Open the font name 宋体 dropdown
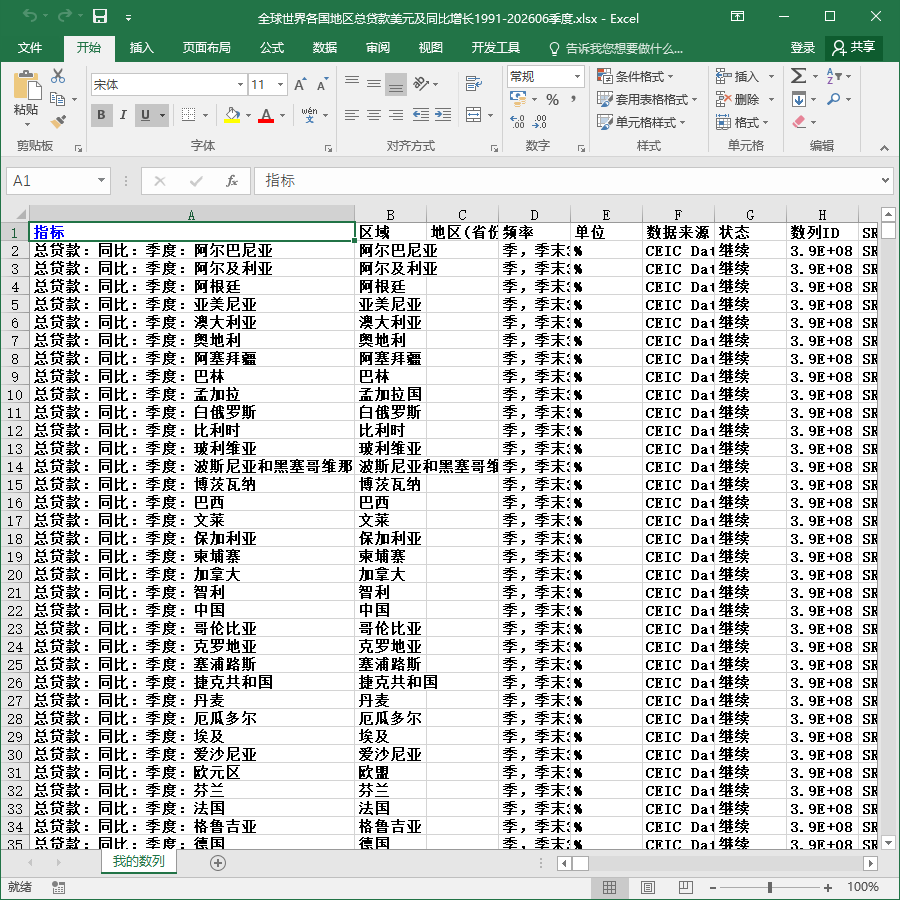Image resolution: width=900 pixels, height=900 pixels. (x=240, y=85)
